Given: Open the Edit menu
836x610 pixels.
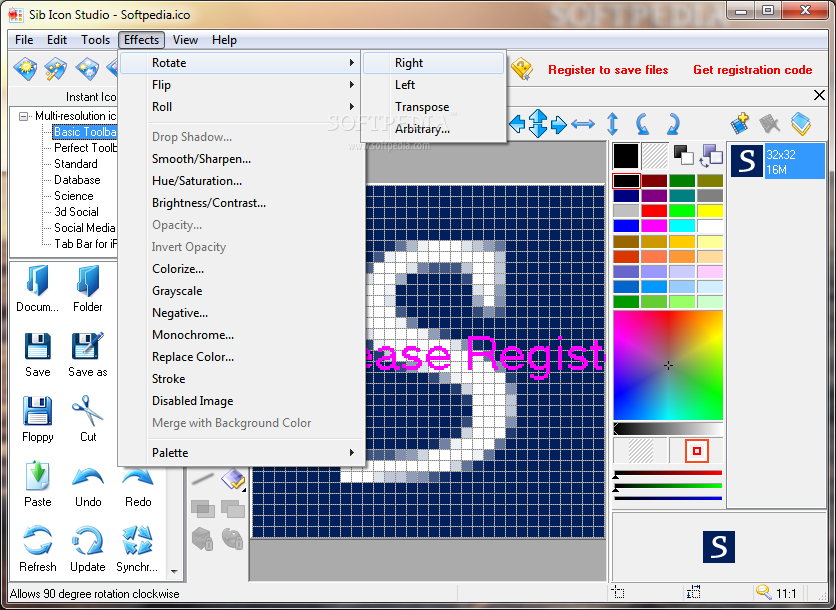Looking at the screenshot, I should point(57,40).
